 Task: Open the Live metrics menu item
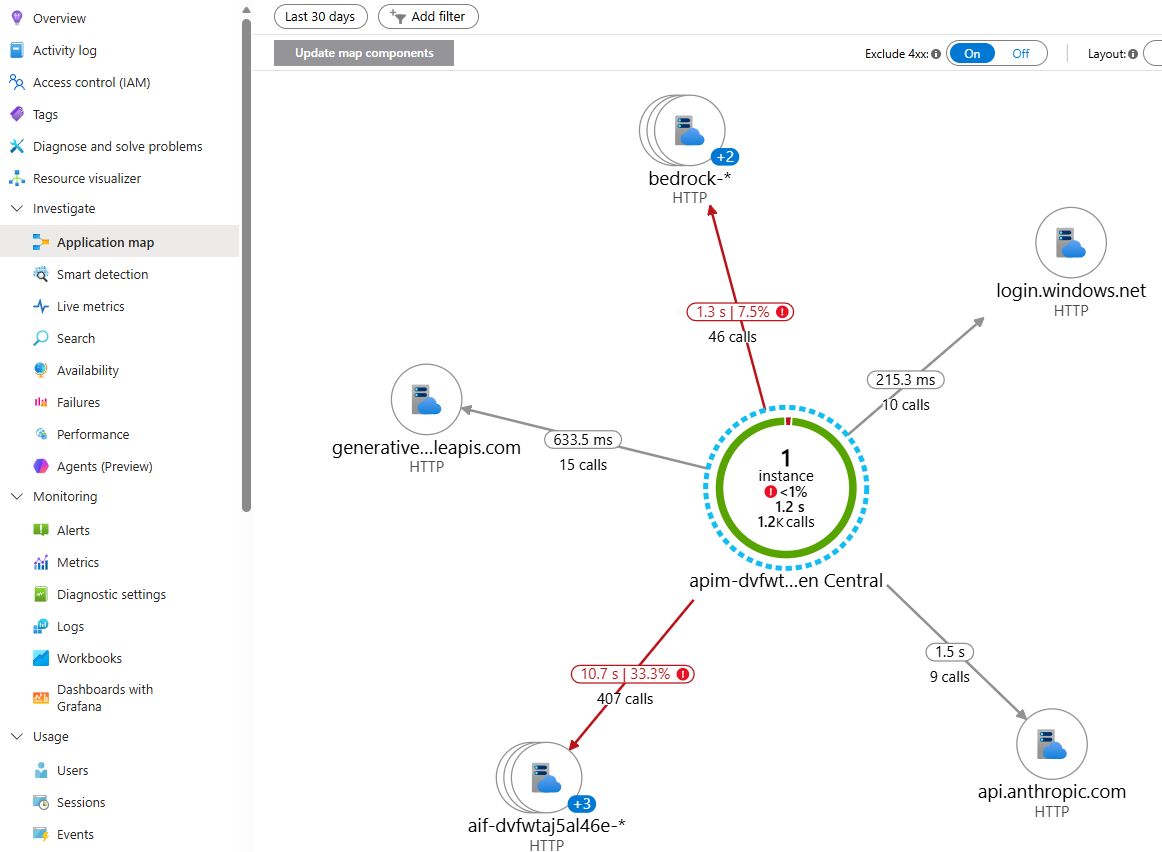pos(120,306)
